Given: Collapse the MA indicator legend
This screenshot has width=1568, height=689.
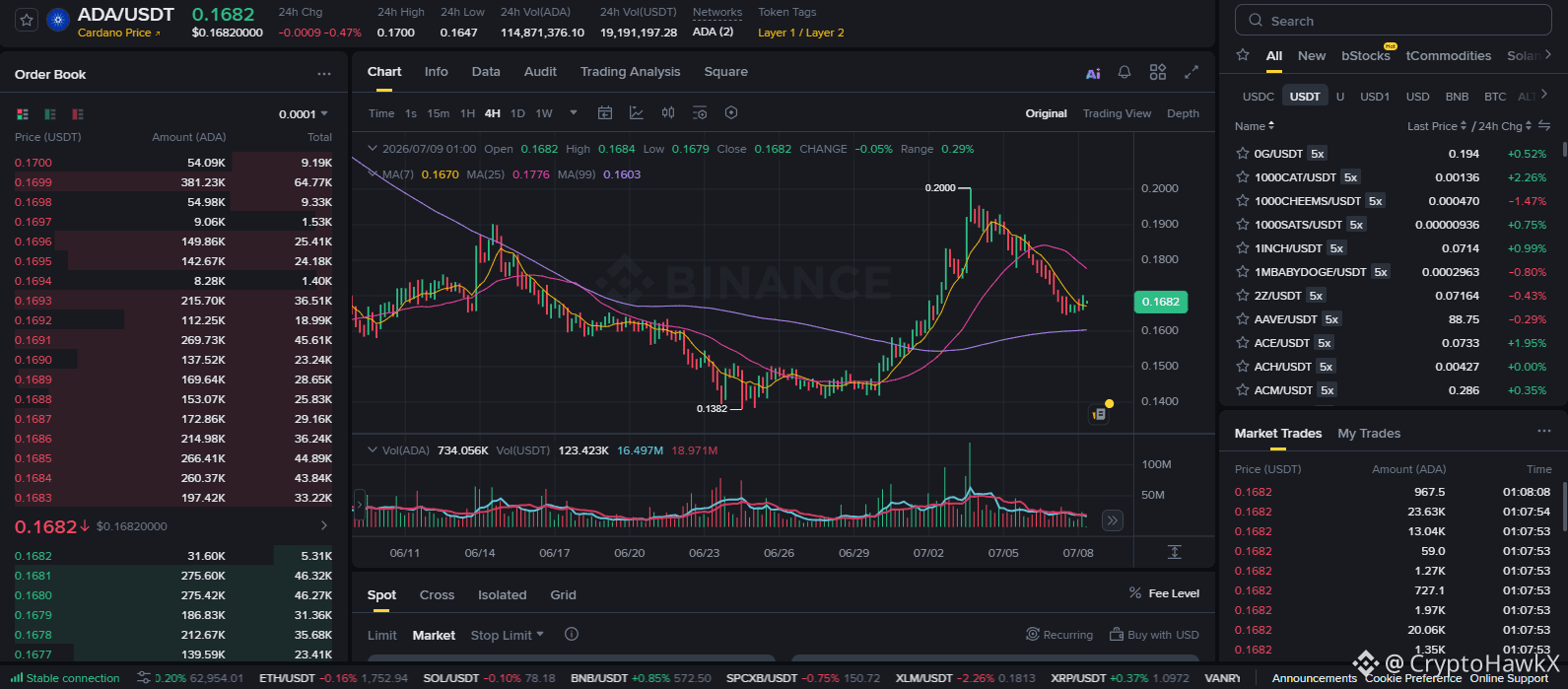Looking at the screenshot, I should [x=372, y=173].
